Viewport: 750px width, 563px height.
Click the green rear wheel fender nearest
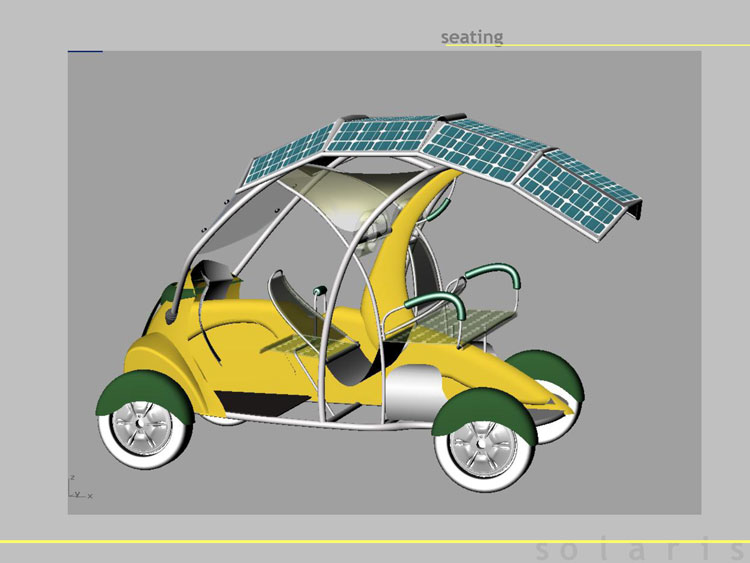[484, 414]
